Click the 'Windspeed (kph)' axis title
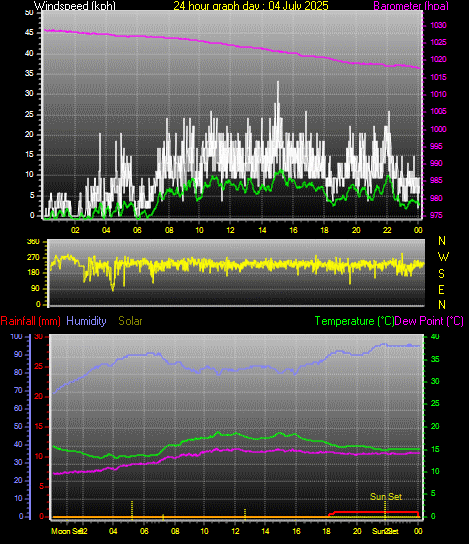 tap(75, 5)
